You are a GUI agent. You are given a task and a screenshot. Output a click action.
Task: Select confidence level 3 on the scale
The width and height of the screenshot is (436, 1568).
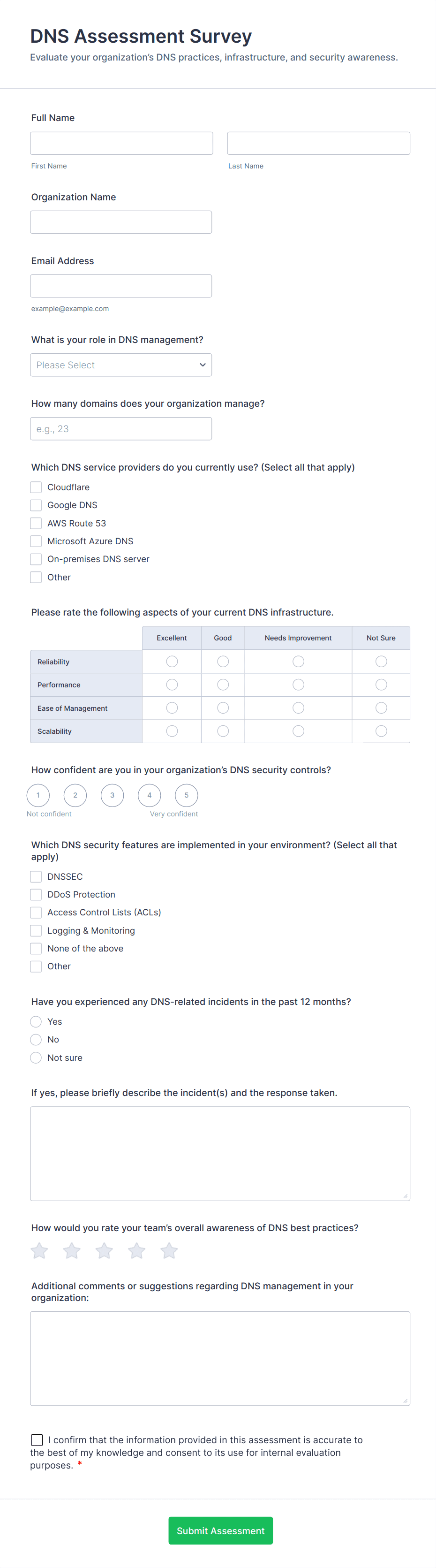pos(112,796)
